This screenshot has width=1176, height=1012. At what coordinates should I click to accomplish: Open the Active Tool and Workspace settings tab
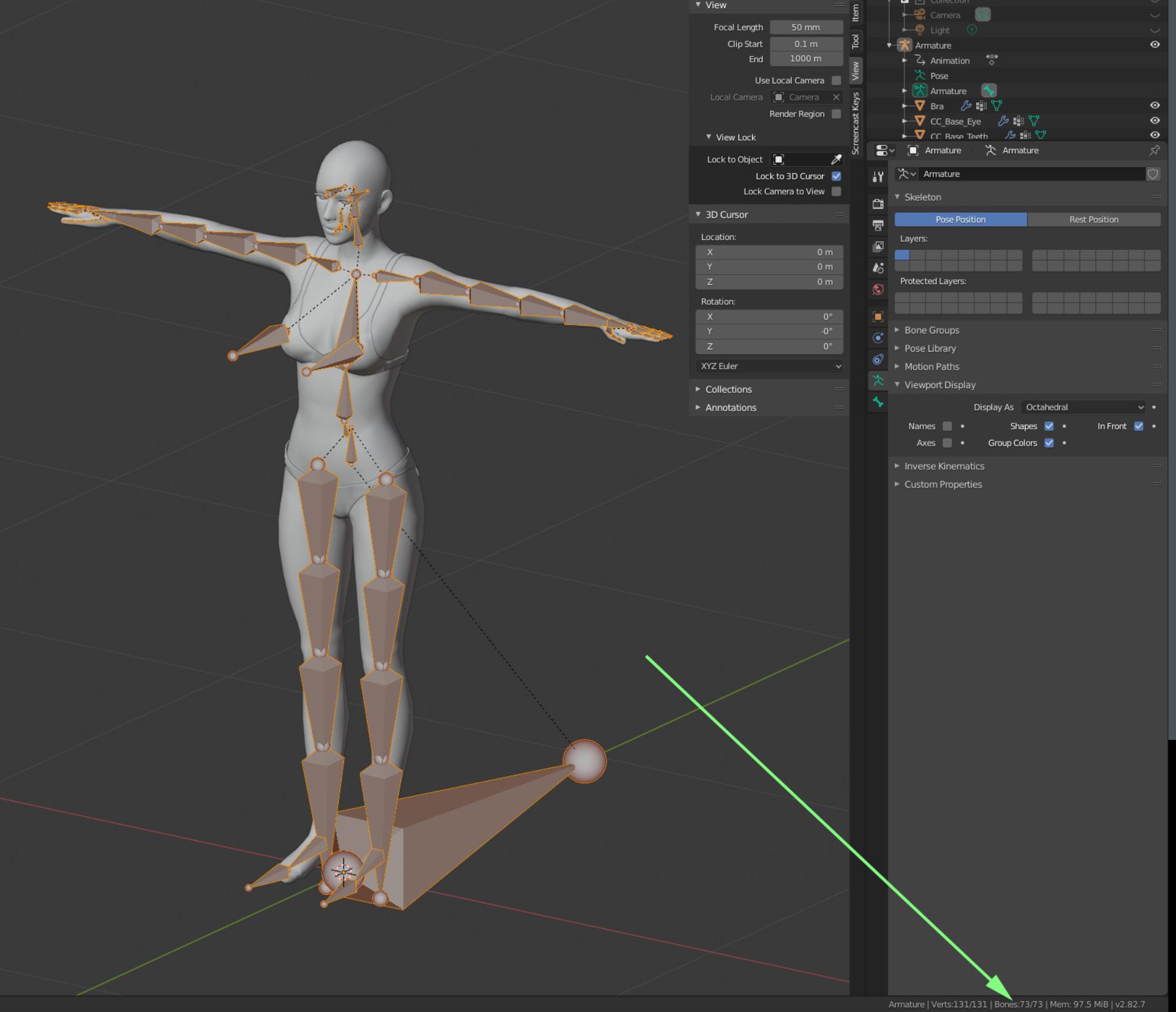tap(878, 176)
